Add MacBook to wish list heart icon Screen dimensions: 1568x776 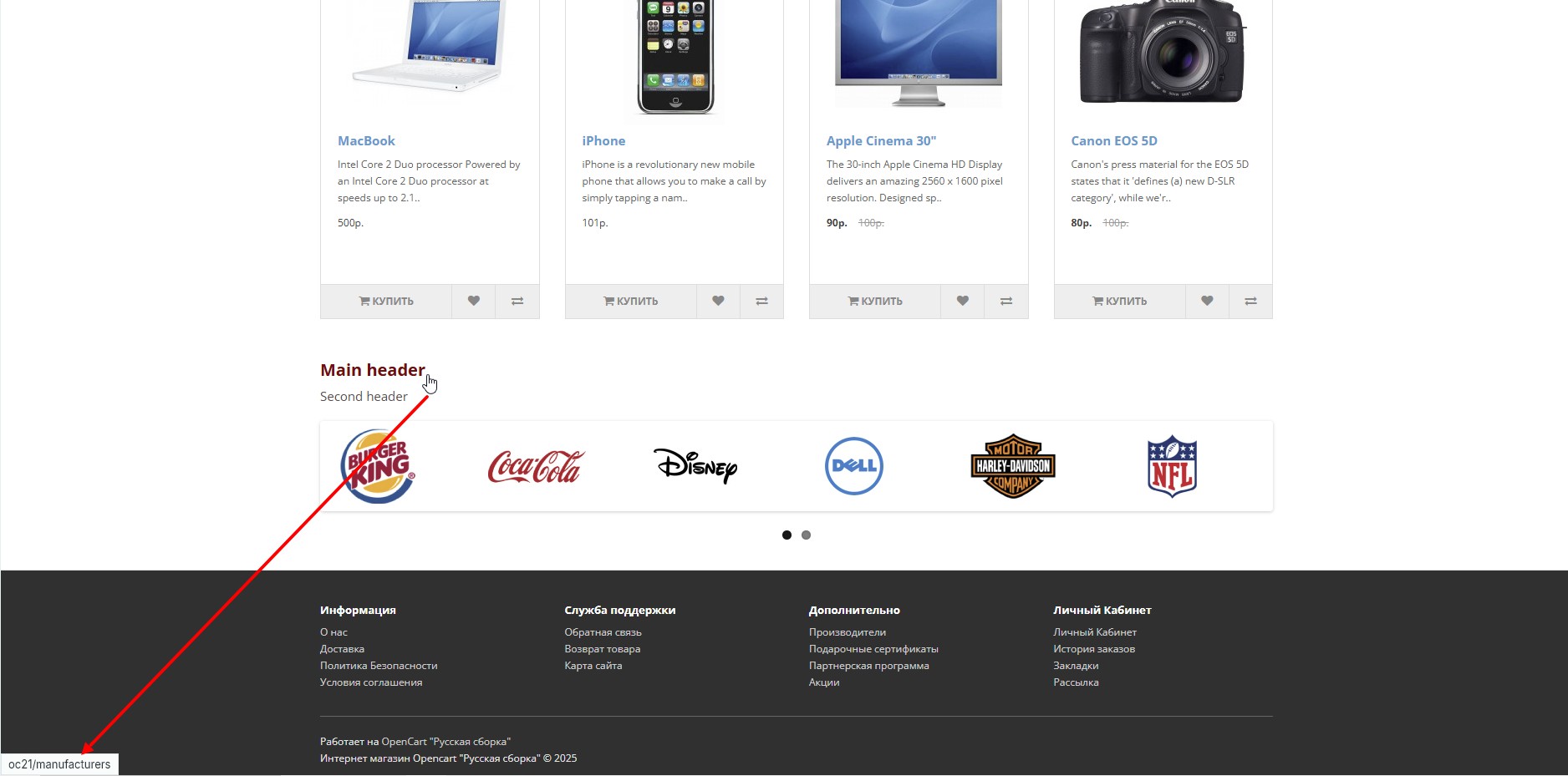point(474,302)
